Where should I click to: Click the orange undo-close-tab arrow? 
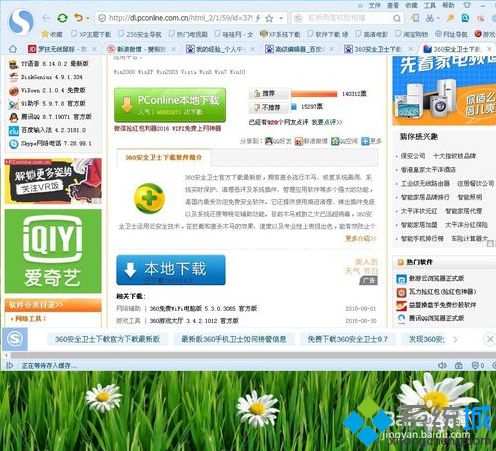pyautogui.click(x=78, y=17)
